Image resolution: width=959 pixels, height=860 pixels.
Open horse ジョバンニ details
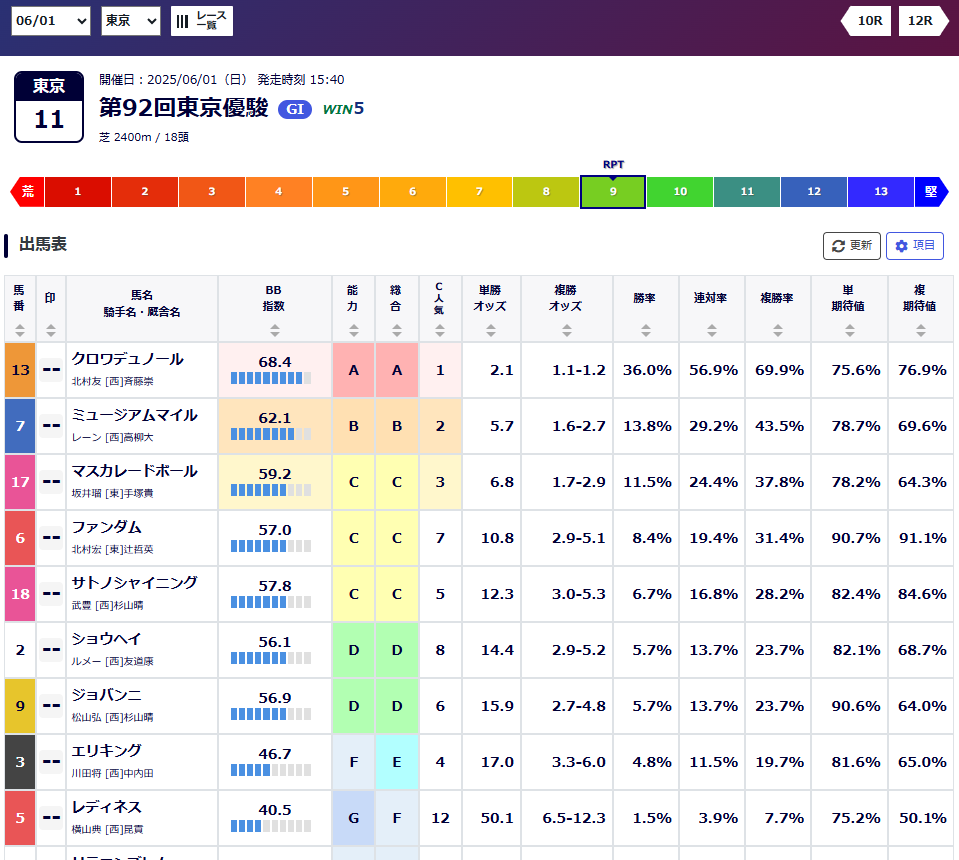106,695
